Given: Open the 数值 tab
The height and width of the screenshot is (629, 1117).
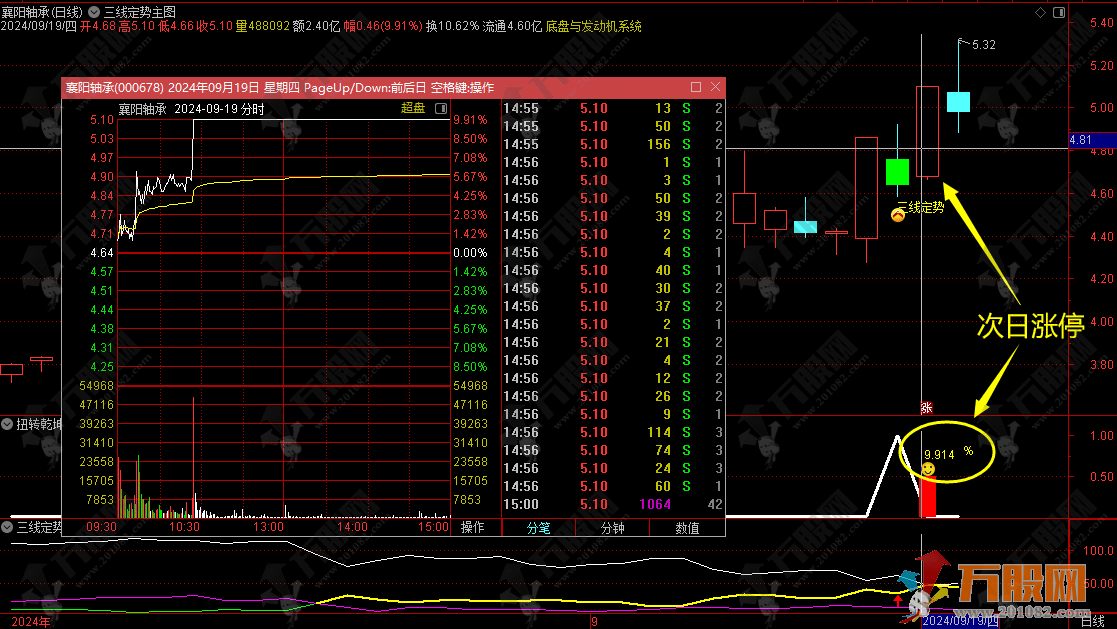Looking at the screenshot, I should point(687,528).
